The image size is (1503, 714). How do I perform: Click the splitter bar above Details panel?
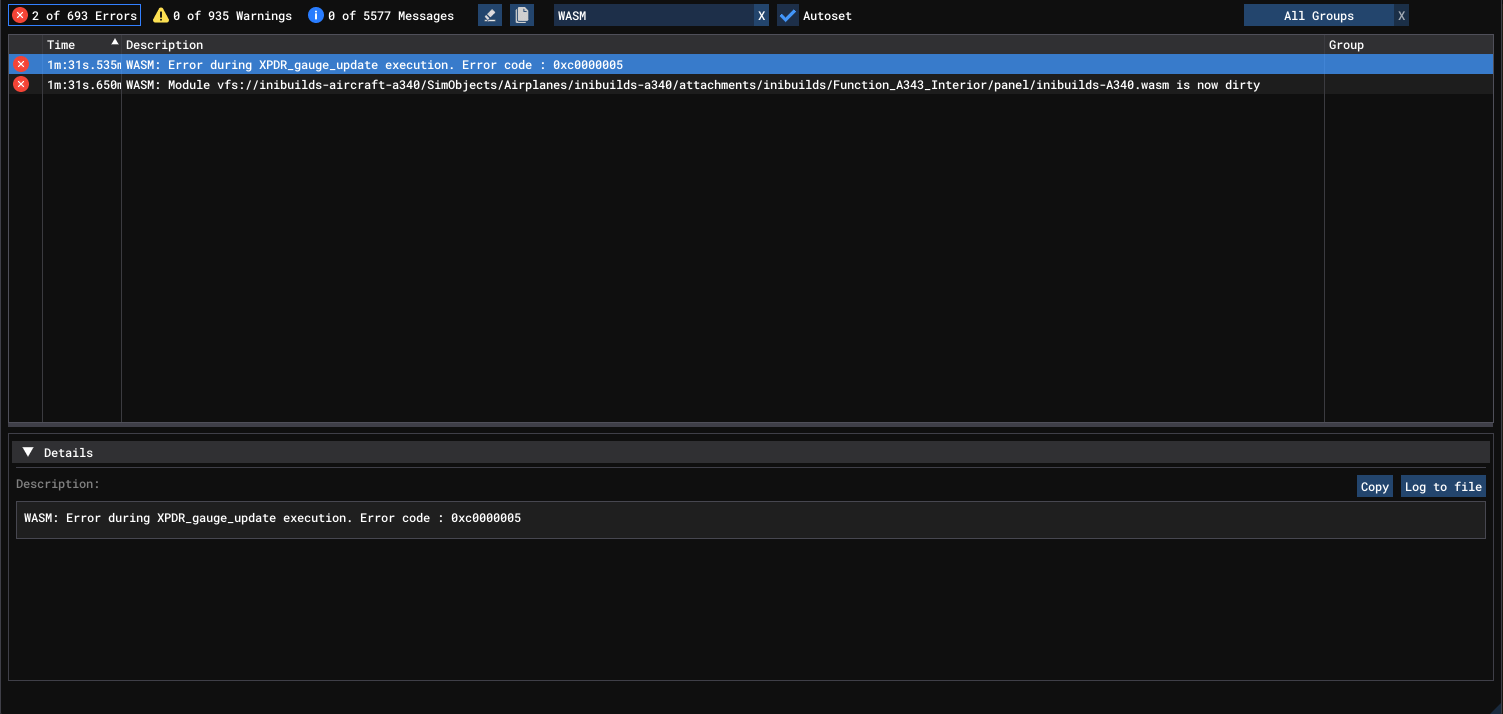(750, 425)
